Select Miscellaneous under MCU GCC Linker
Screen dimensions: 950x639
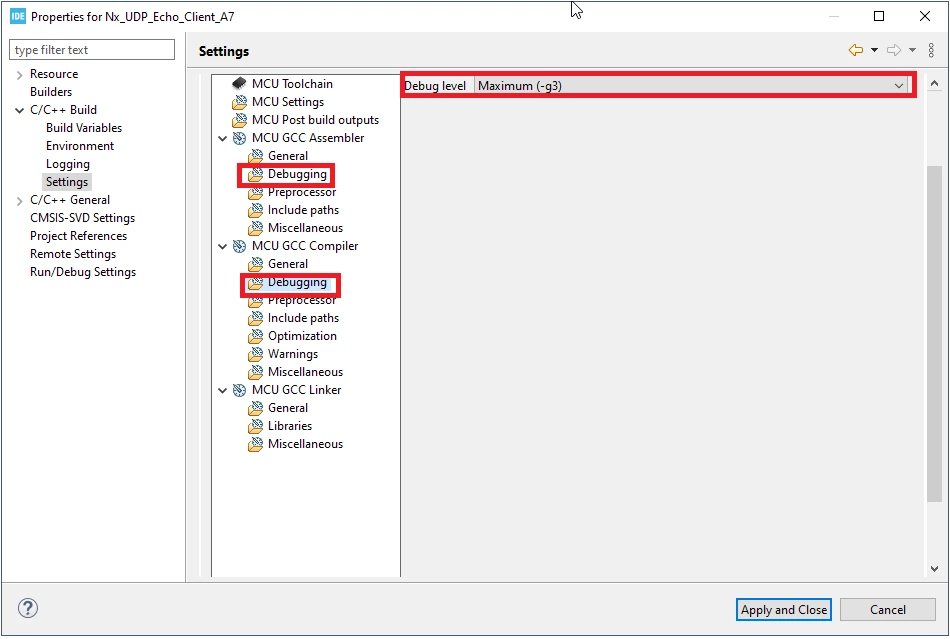pyautogui.click(x=305, y=444)
